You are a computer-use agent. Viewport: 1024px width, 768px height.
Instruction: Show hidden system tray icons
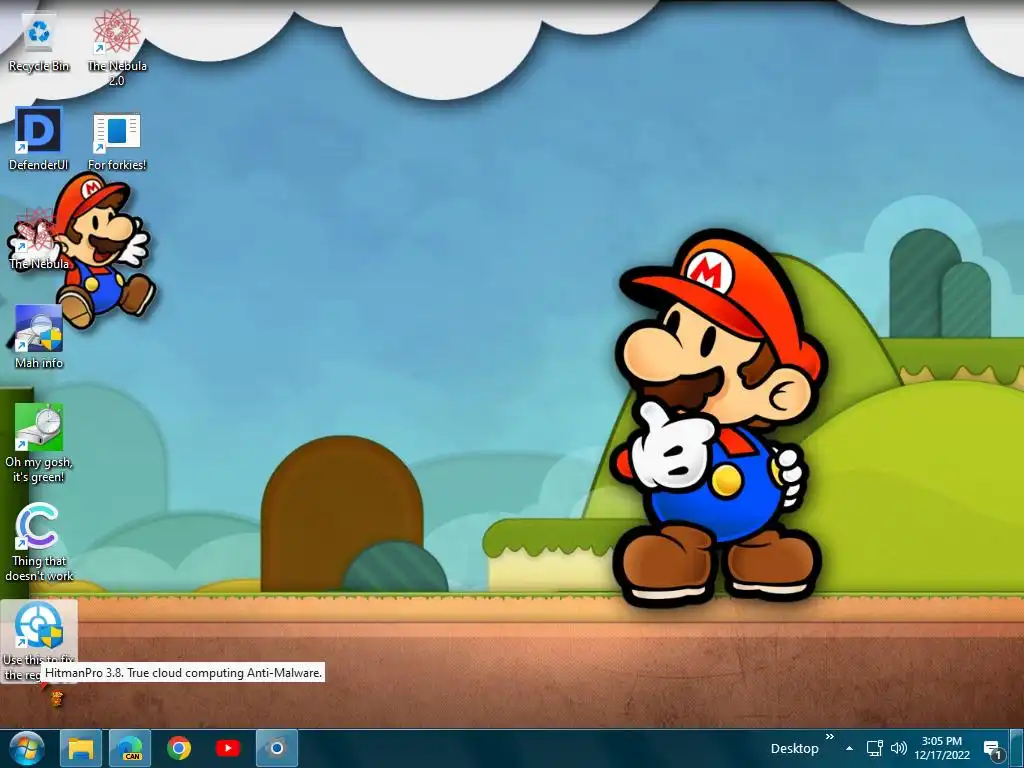(x=849, y=748)
